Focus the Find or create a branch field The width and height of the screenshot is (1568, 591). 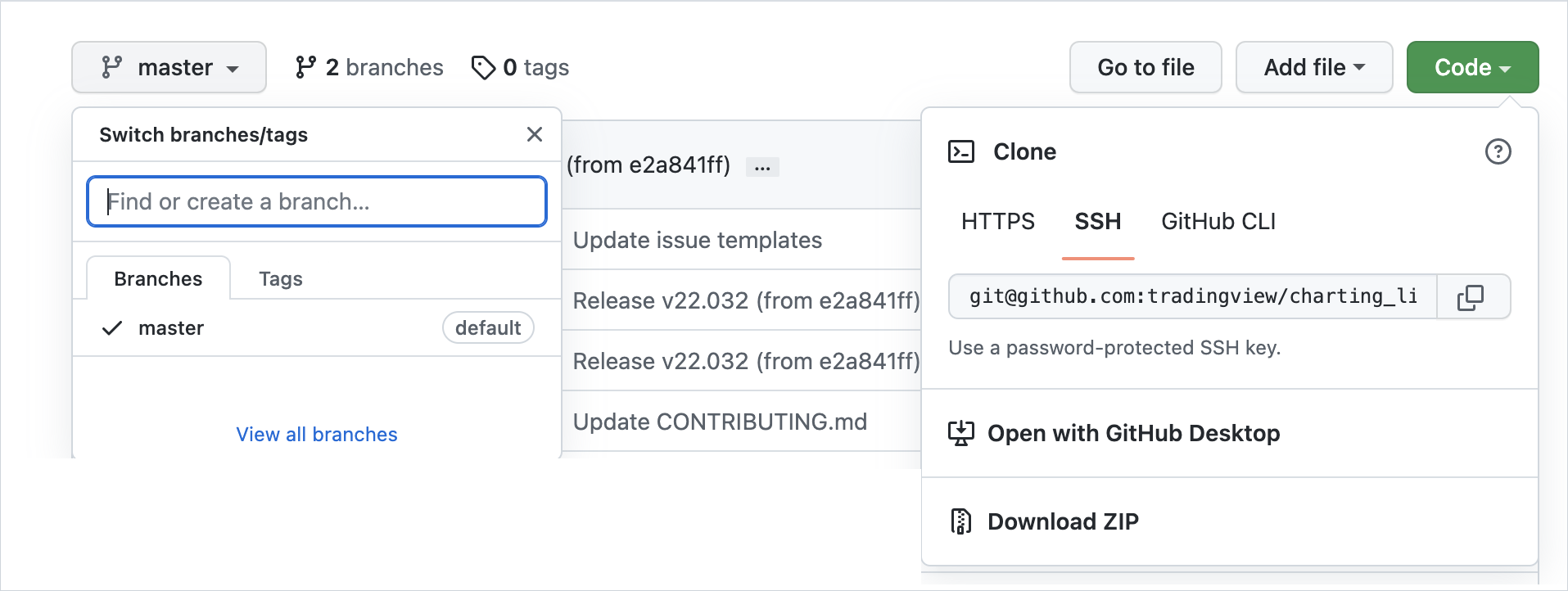317,201
